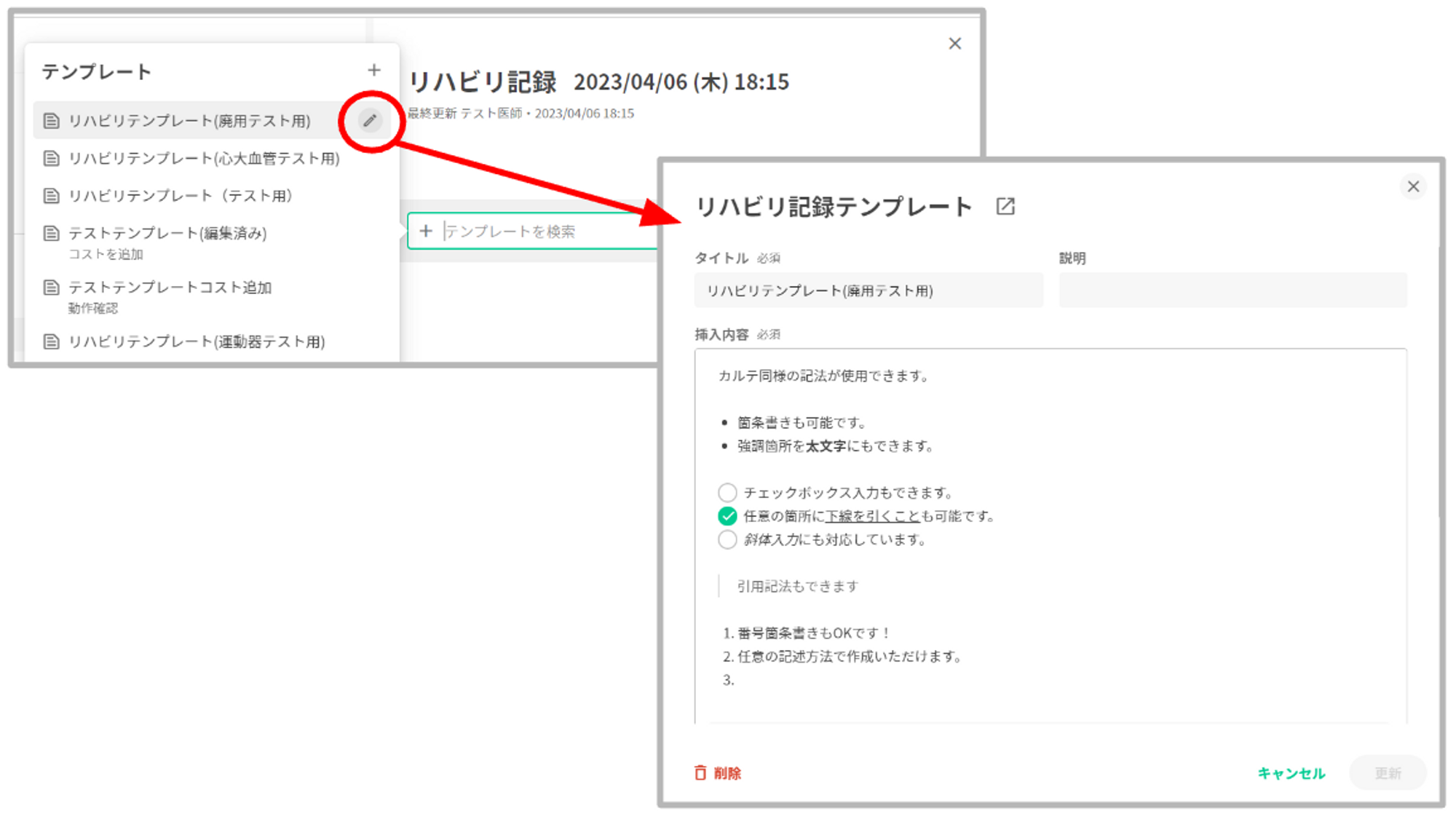Select リハビリテンプレート(心大血管テスト用) in list
The width and height of the screenshot is (1456, 819).
click(x=211, y=158)
